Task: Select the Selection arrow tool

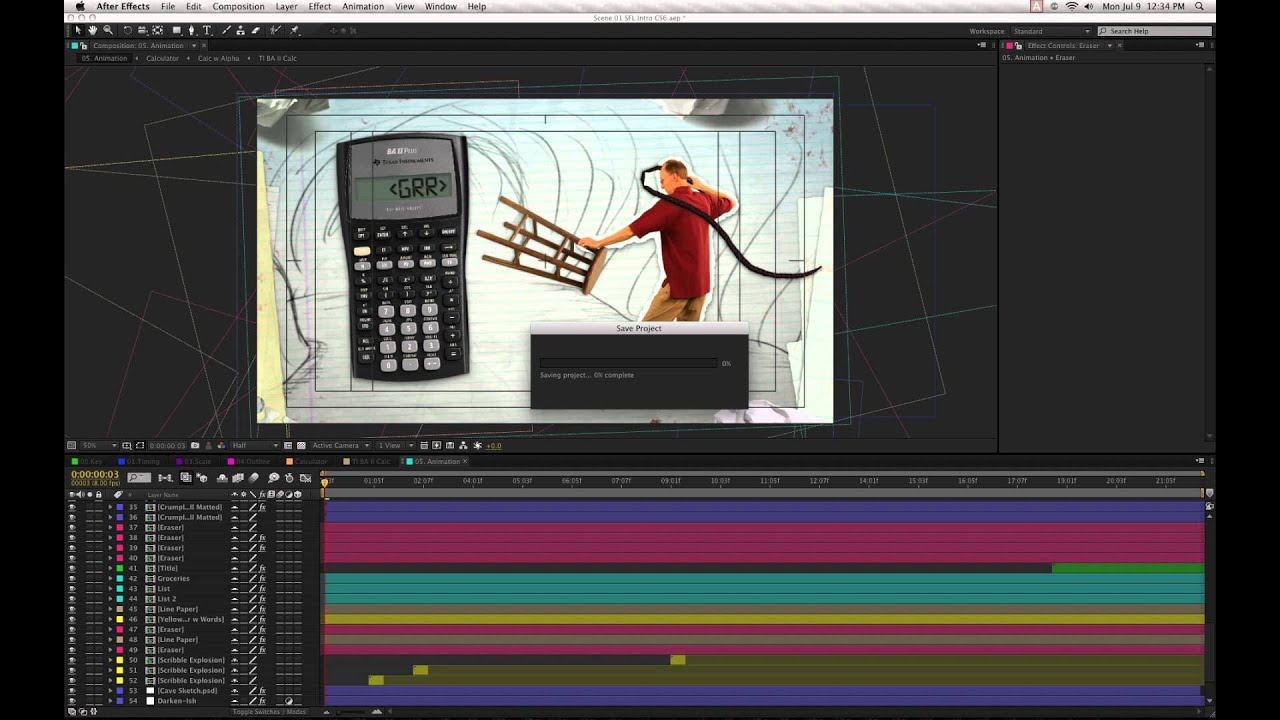Action: coord(78,31)
